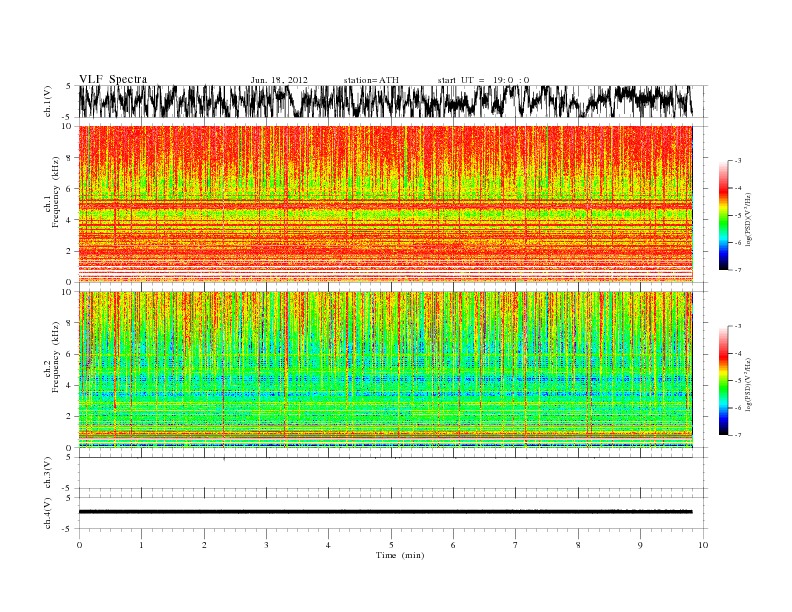This screenshot has height=612, width=792.
Task: Click the lower color bar beside the ch.2 spectrogram
Action: pos(723,380)
